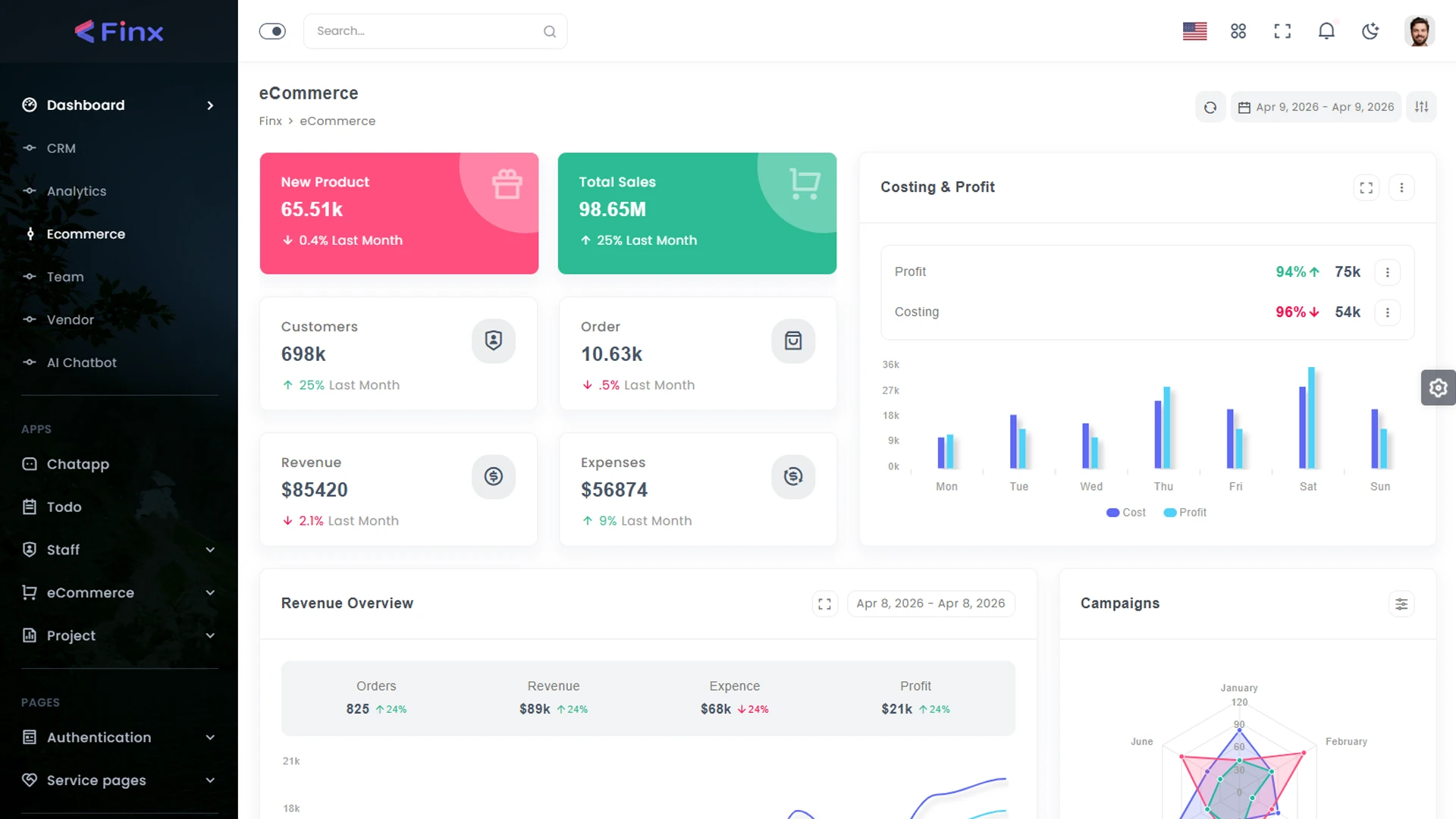Expand Costing & Profit card fullscreen

point(1367,187)
